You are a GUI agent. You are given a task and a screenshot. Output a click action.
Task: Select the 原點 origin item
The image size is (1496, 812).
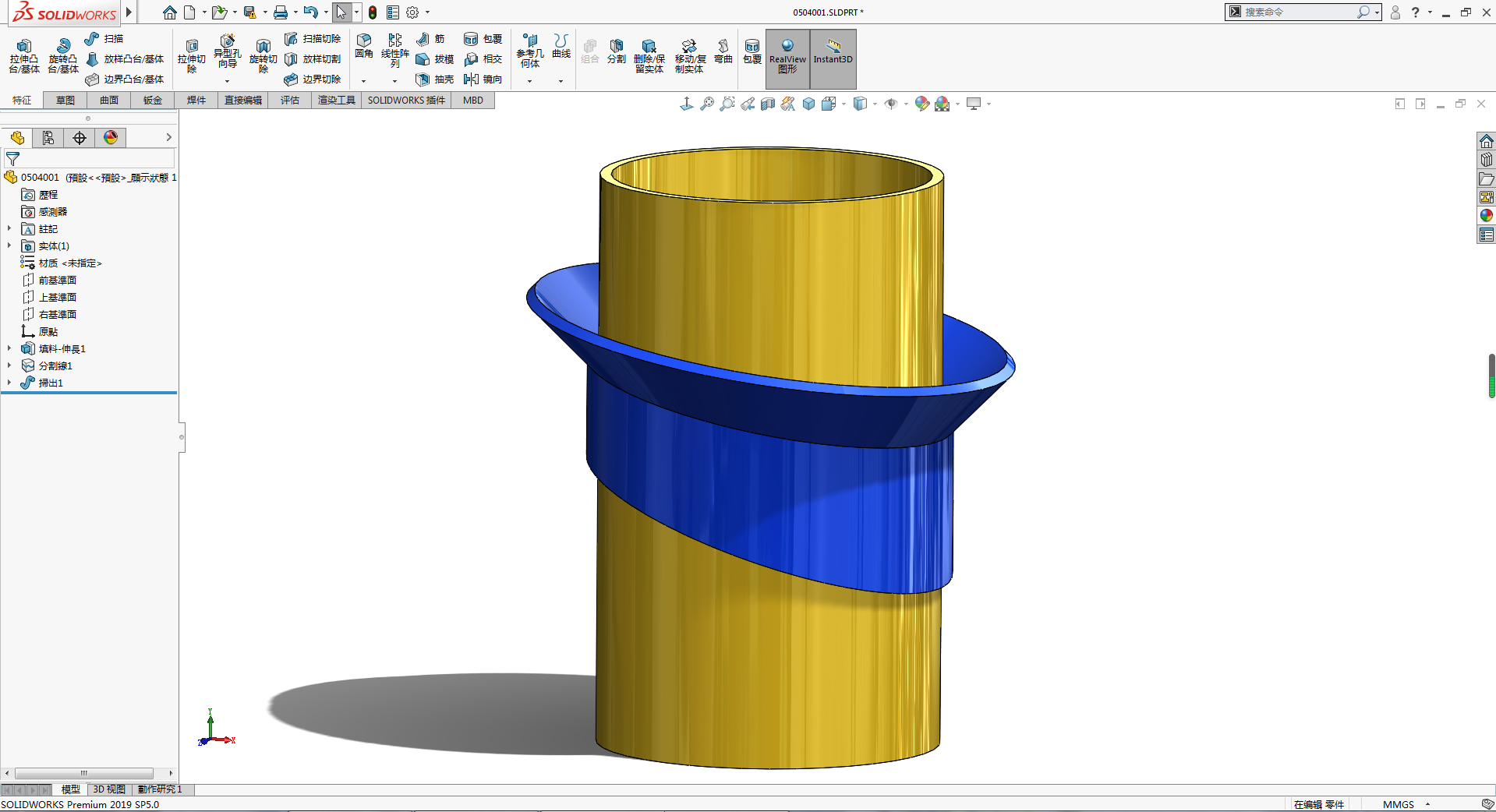(41, 332)
